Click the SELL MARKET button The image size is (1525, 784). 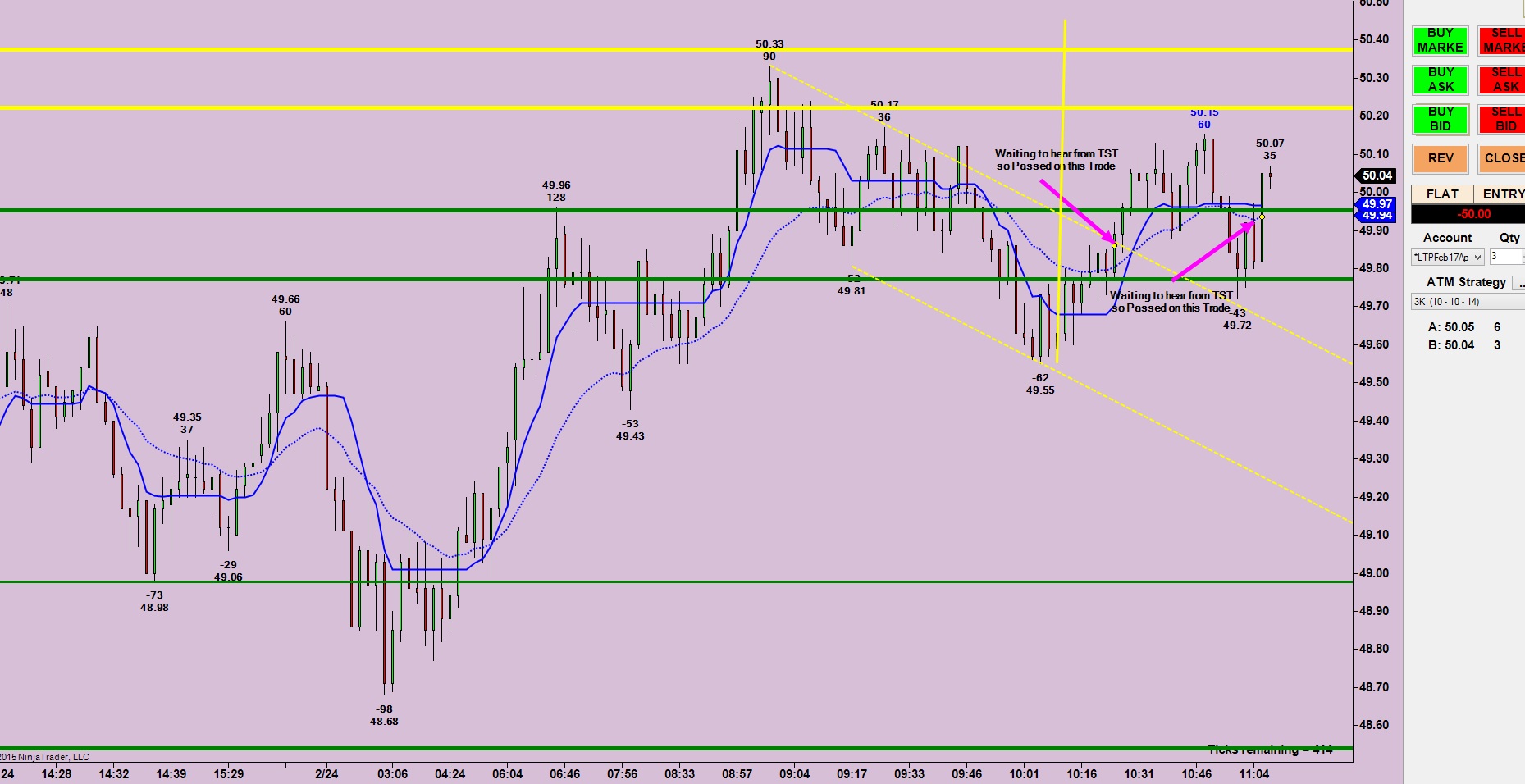pyautogui.click(x=1501, y=41)
